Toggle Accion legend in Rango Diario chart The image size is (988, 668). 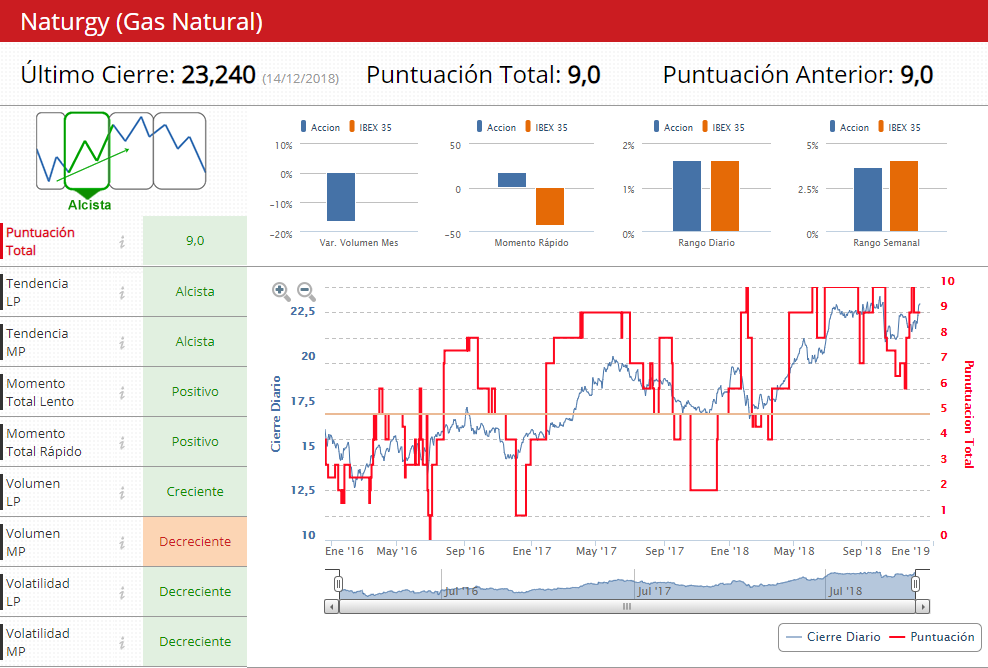[673, 127]
